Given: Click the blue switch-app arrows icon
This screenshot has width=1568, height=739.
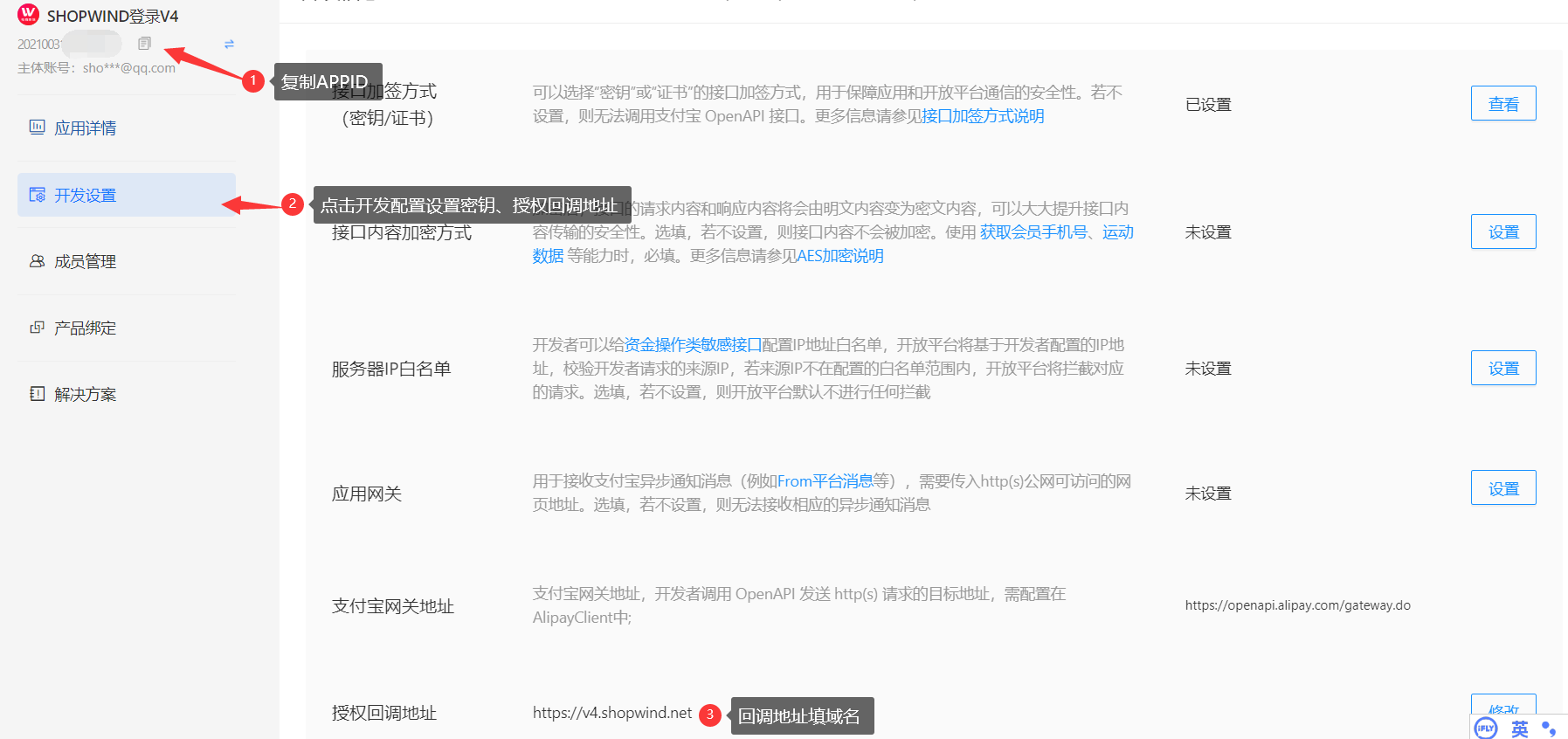Looking at the screenshot, I should coord(229,44).
